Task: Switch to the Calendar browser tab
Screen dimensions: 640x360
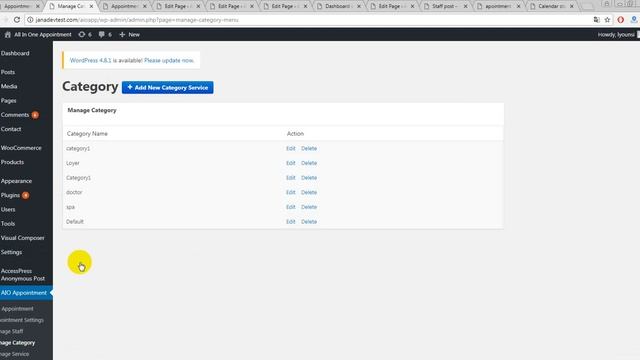Action: 551,6
